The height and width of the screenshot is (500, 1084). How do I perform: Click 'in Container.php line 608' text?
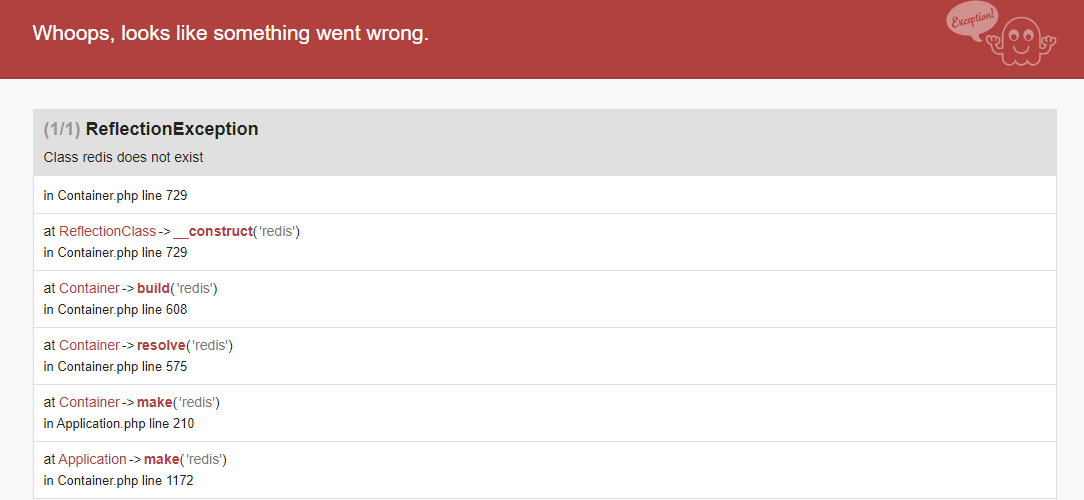pyautogui.click(x=115, y=309)
